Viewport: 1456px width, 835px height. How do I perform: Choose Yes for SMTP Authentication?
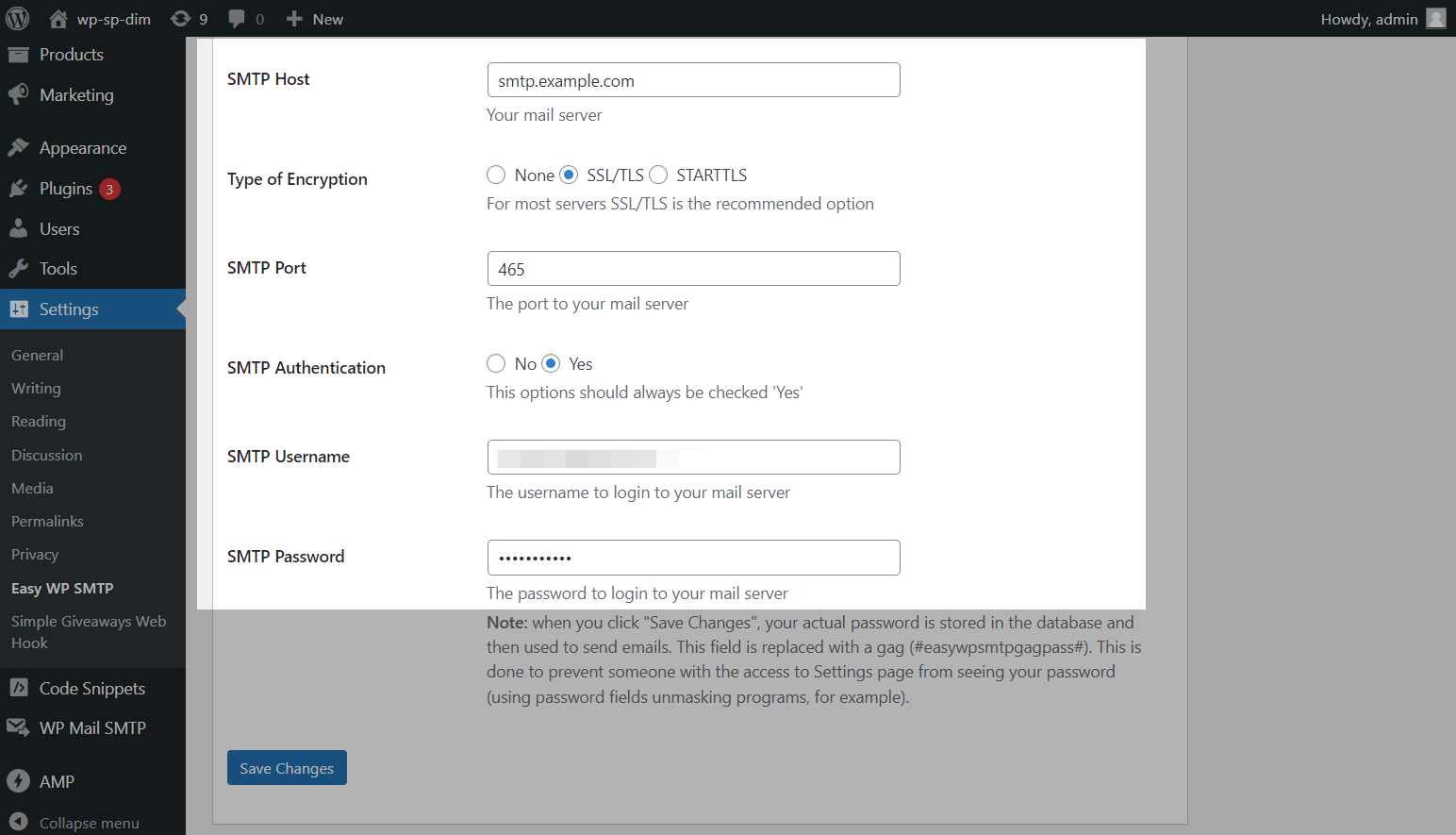(551, 364)
